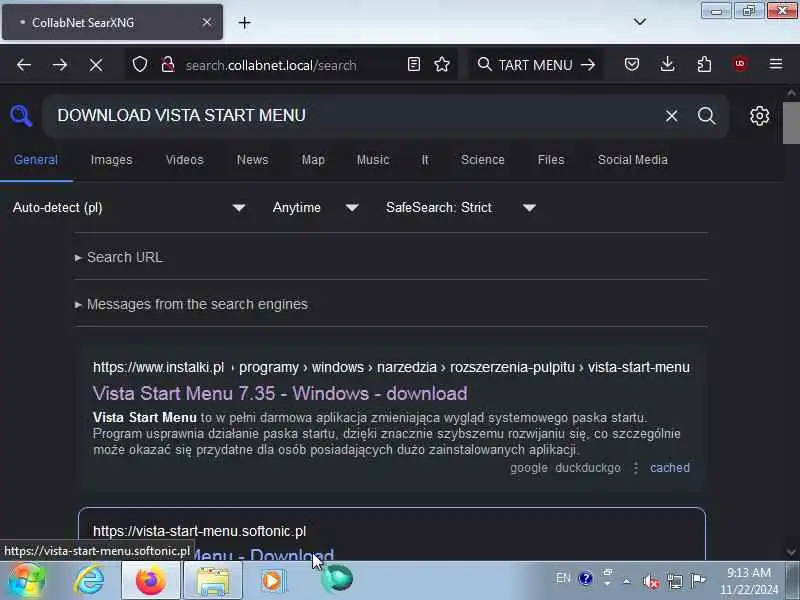The width and height of the screenshot is (800, 600).
Task: Open the vista-start-menu.softonic.pl URL
Action: [x=199, y=531]
